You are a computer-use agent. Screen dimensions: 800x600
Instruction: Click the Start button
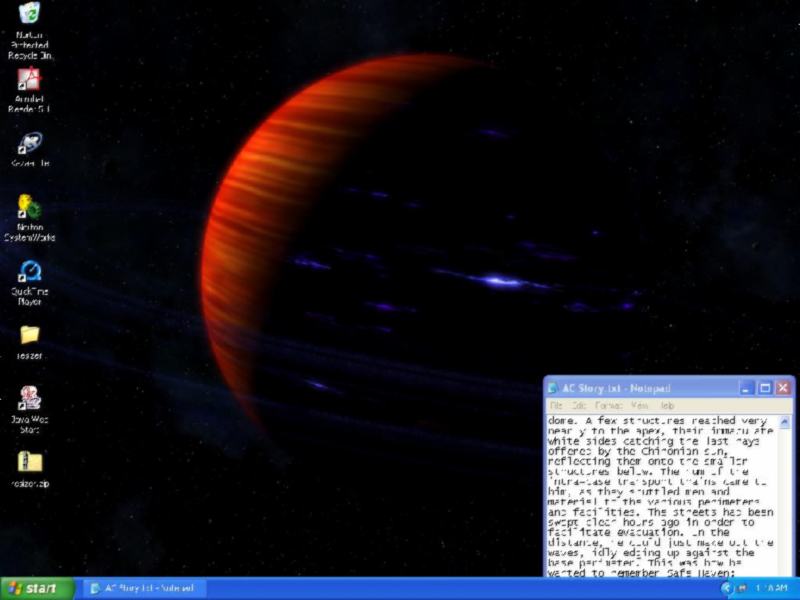(x=37, y=588)
